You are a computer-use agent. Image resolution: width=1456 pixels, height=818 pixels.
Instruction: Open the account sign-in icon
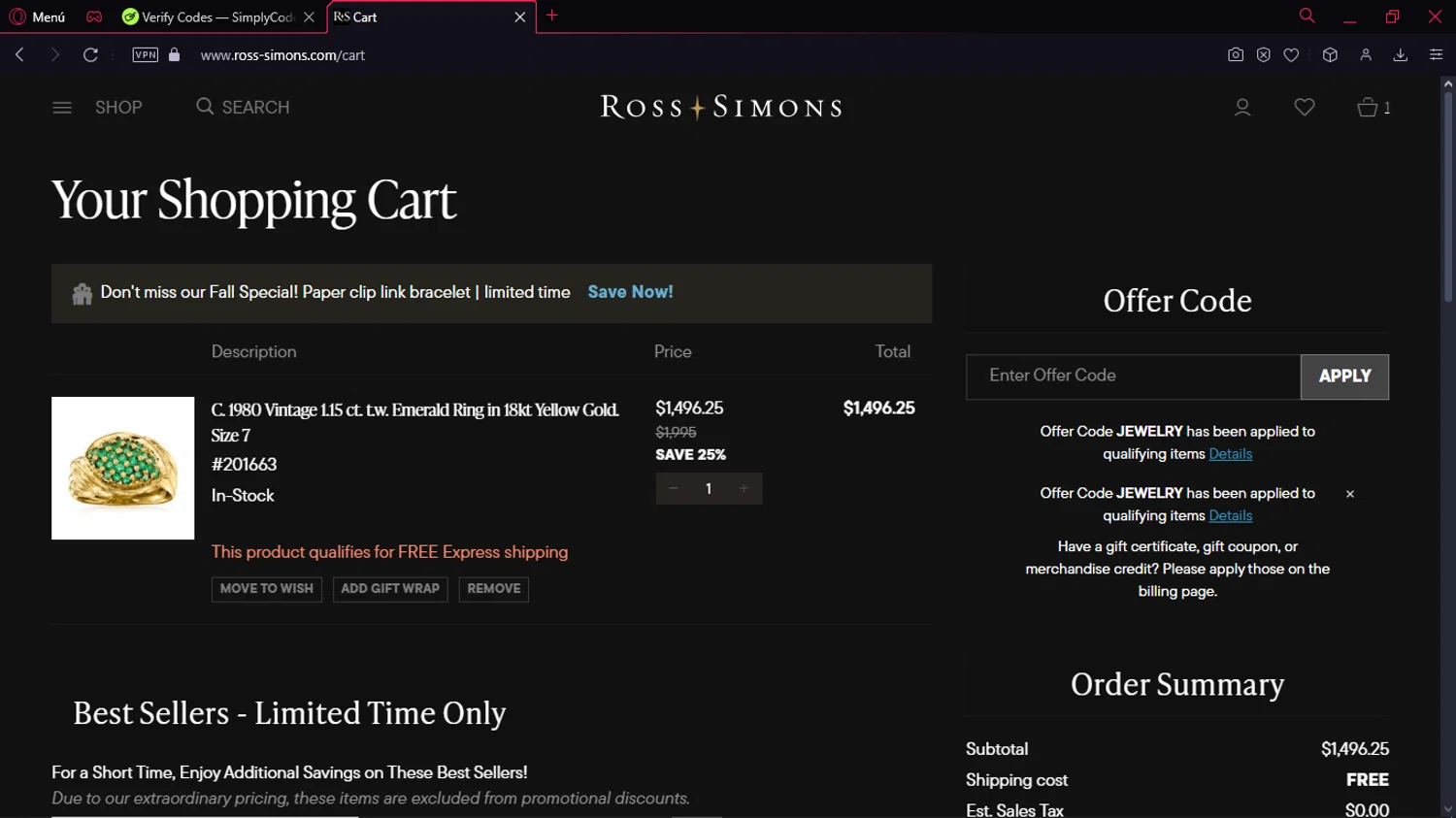pos(1242,108)
